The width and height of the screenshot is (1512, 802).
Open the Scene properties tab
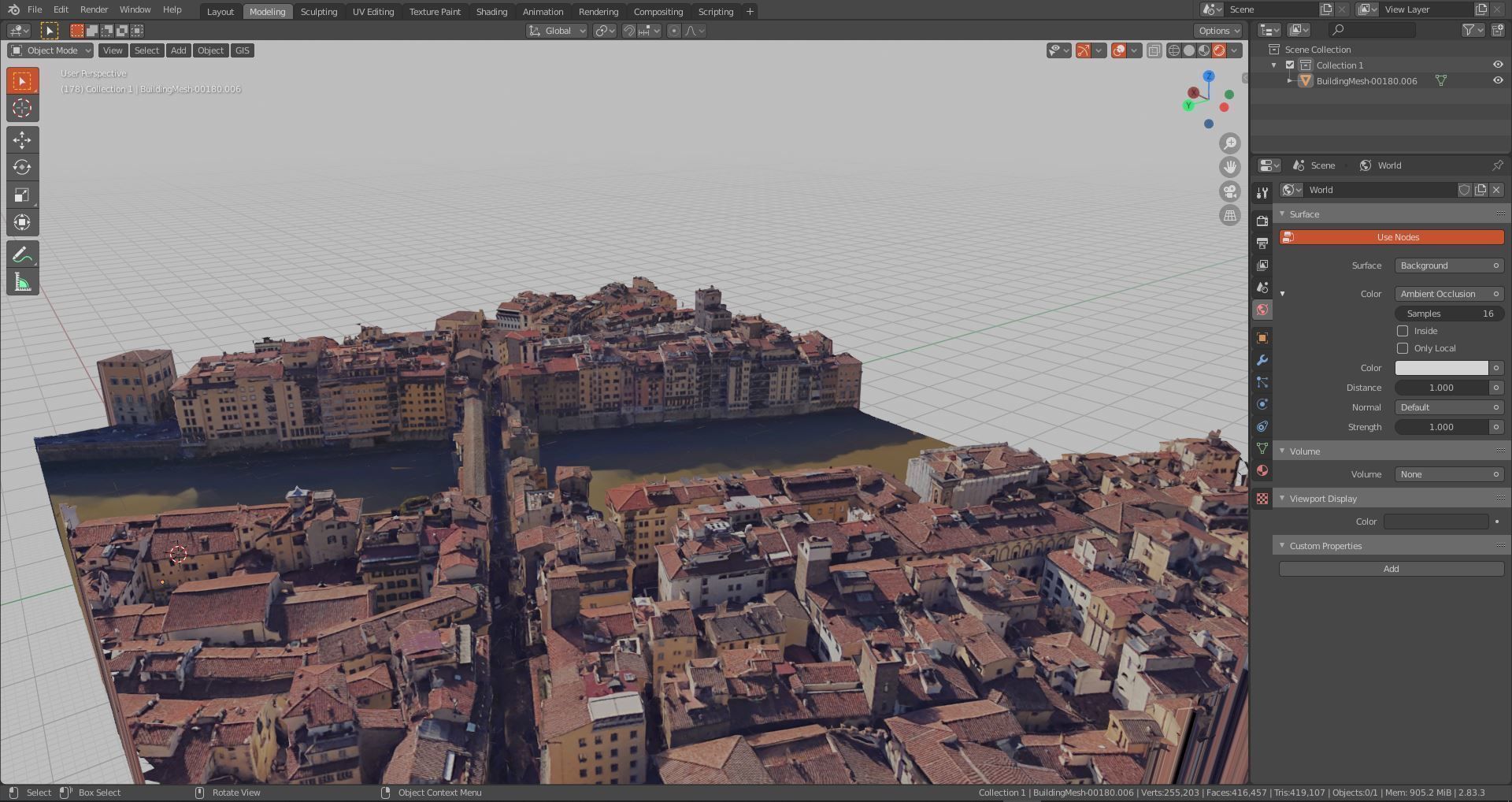(x=1262, y=288)
